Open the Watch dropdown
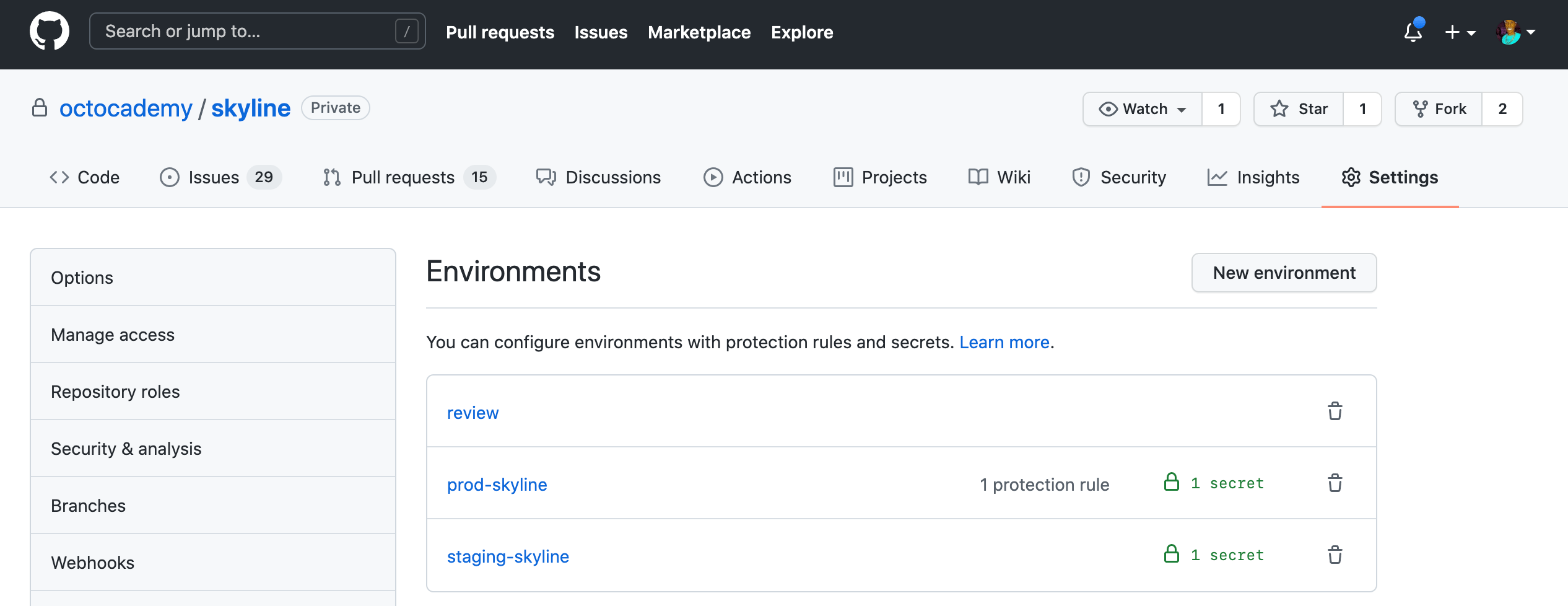 pyautogui.click(x=1143, y=108)
